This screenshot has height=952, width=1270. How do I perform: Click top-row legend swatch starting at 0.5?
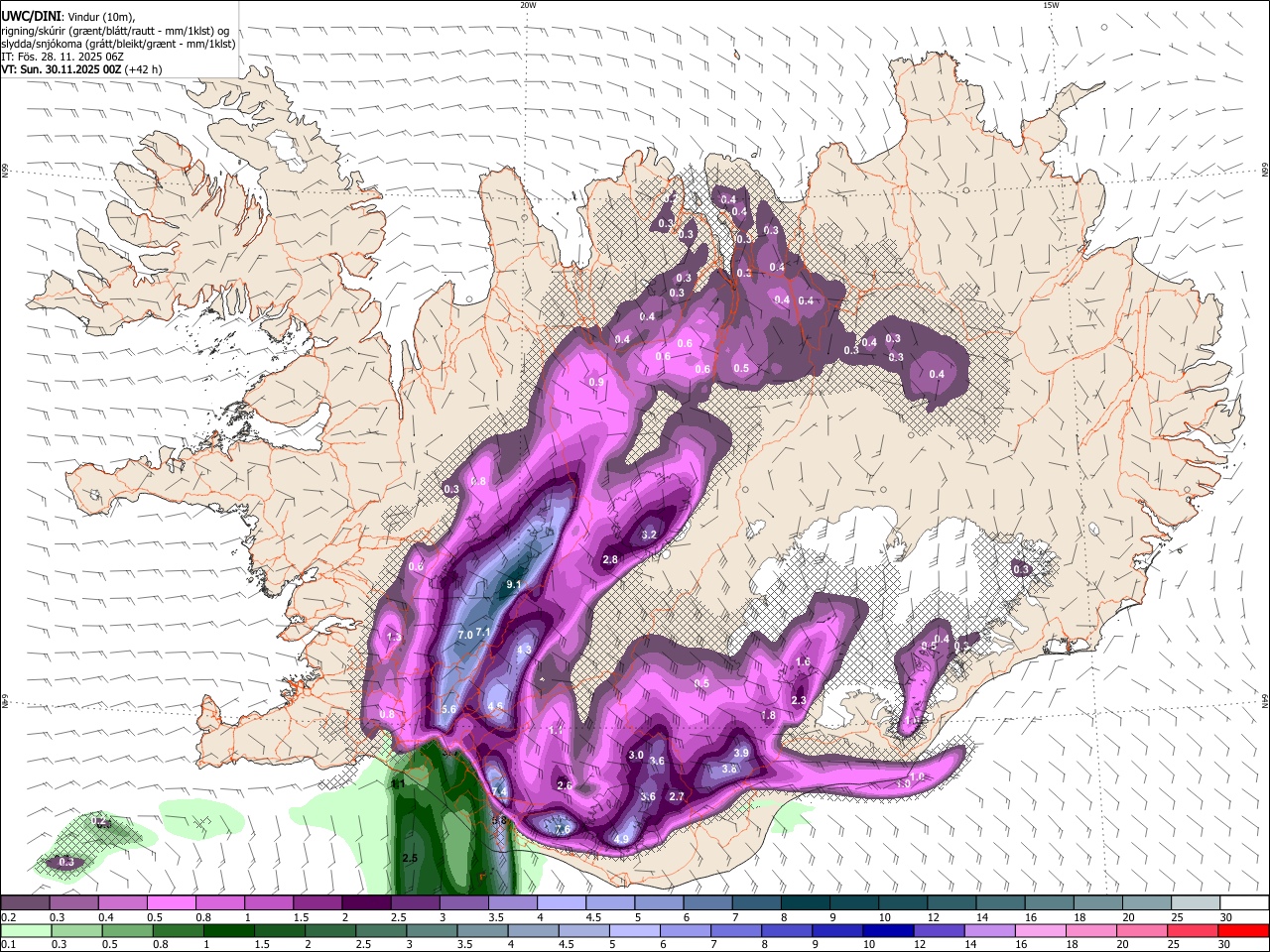[171, 903]
